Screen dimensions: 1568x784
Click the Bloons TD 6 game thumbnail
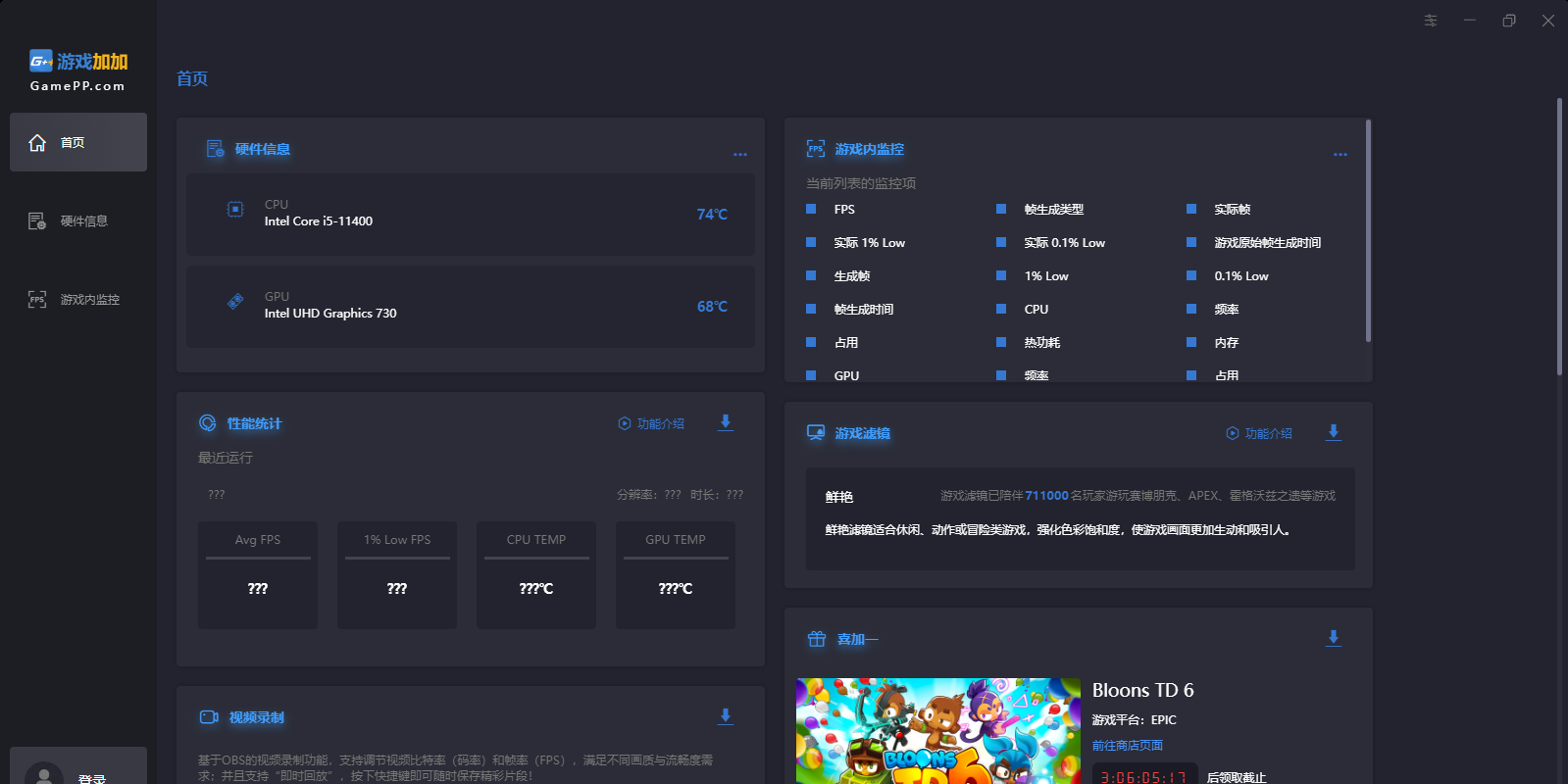(937, 730)
